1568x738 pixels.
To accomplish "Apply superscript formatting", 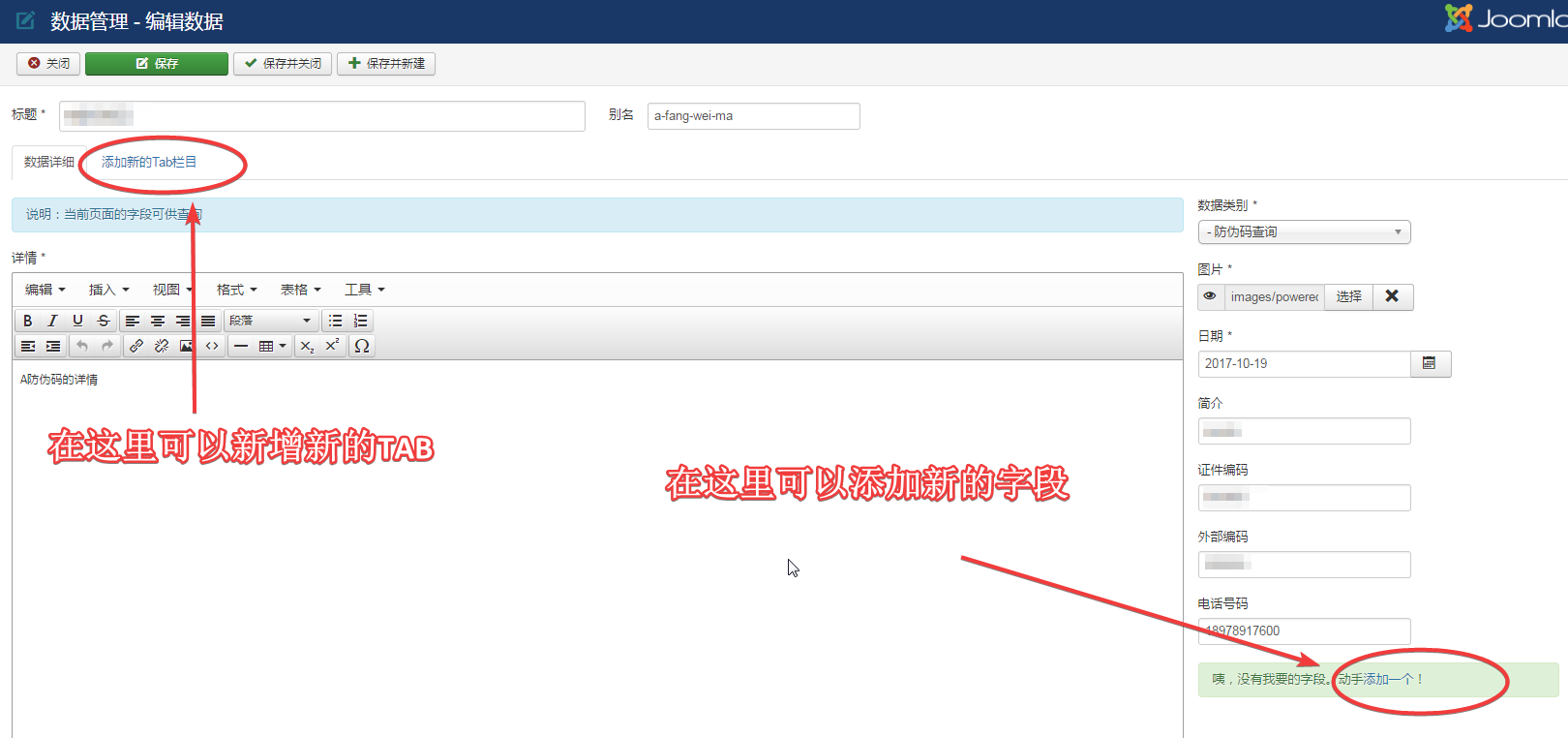I will tap(332, 346).
